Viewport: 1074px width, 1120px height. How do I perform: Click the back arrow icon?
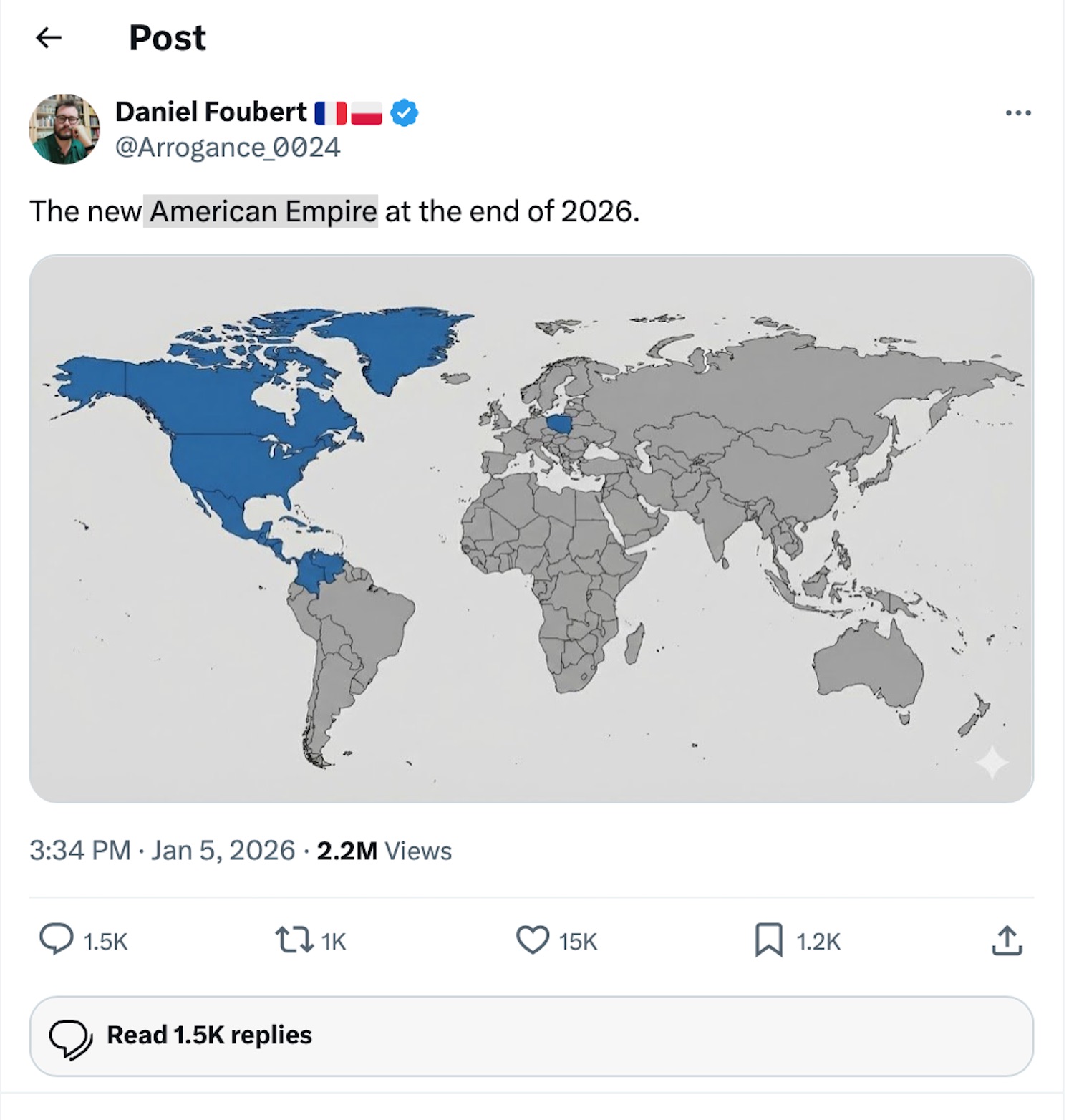pos(49,37)
